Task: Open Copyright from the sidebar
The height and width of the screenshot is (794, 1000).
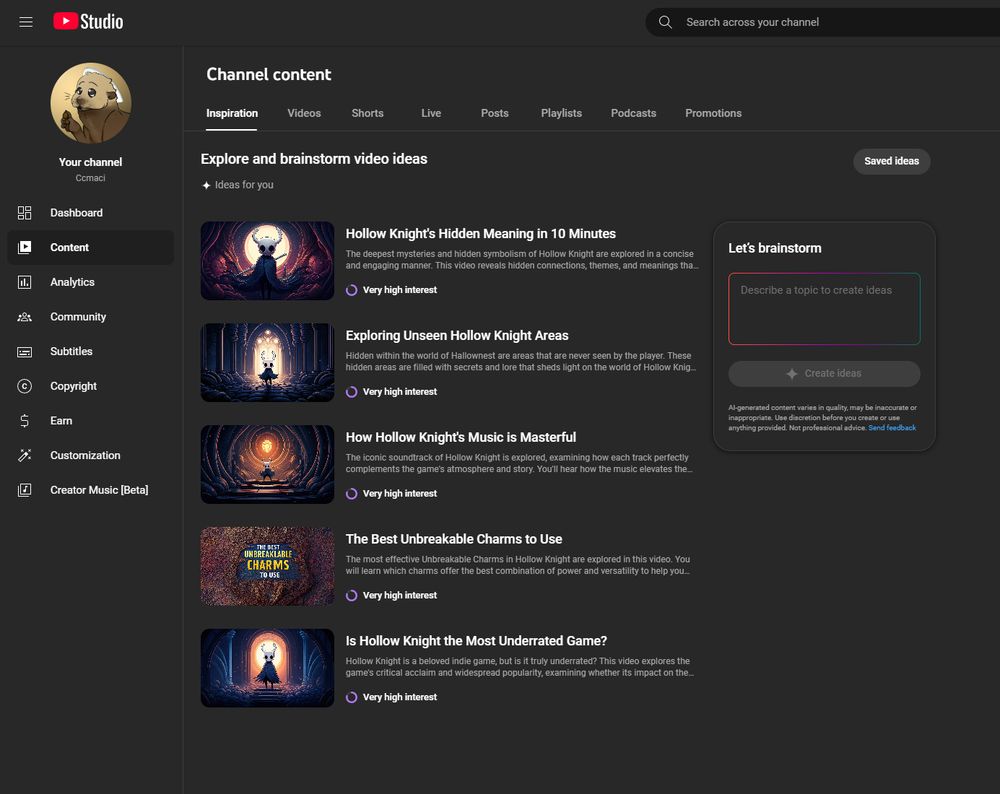Action: click(91, 386)
